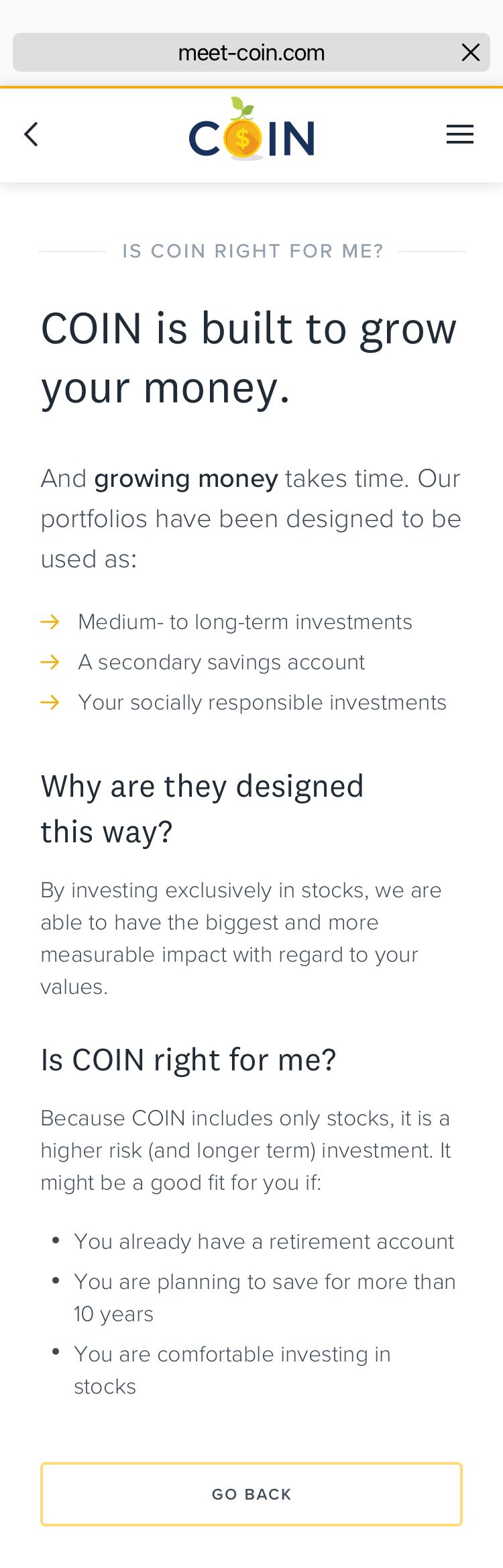Screen dimensions: 503x1568
Task: Tap the bullet before save for 10 years item
Action: (56, 1281)
